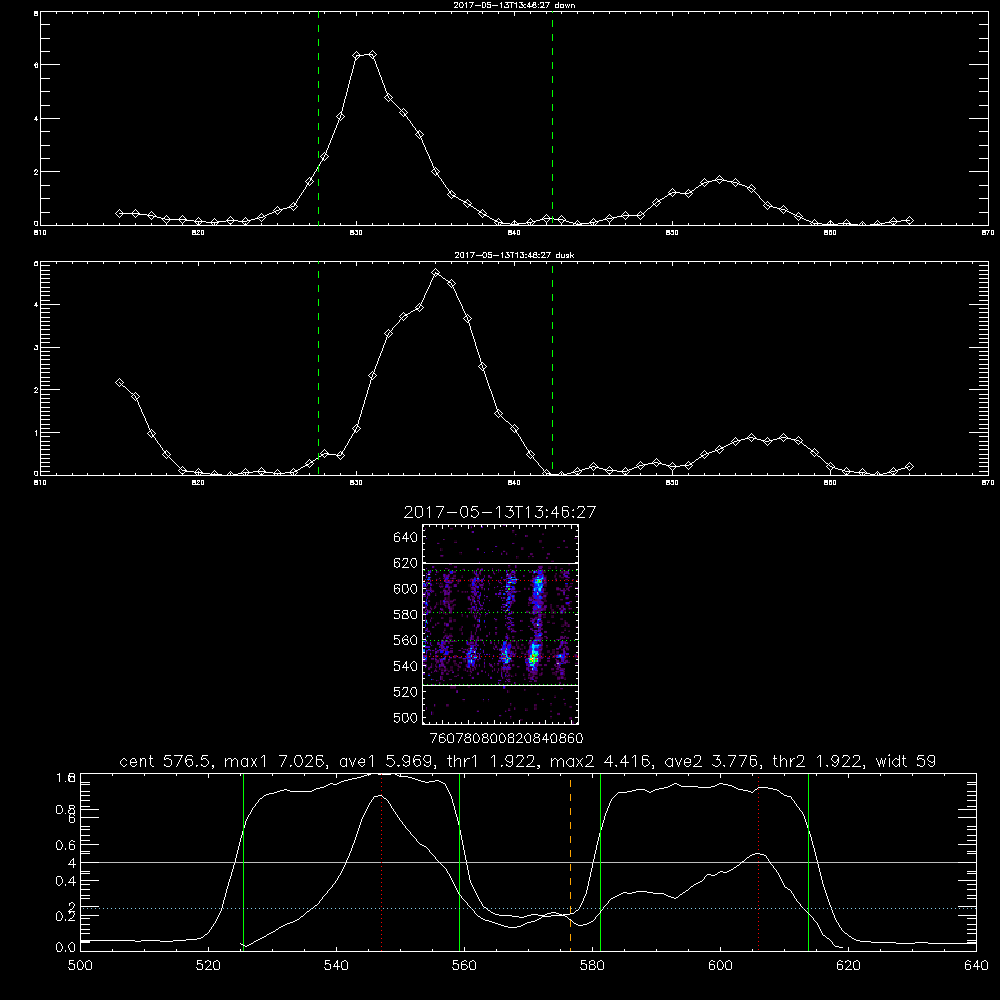Click the '2017-05-13T13:46:27 dawn' plot title
1000x1000 pixels.
coord(514,5)
